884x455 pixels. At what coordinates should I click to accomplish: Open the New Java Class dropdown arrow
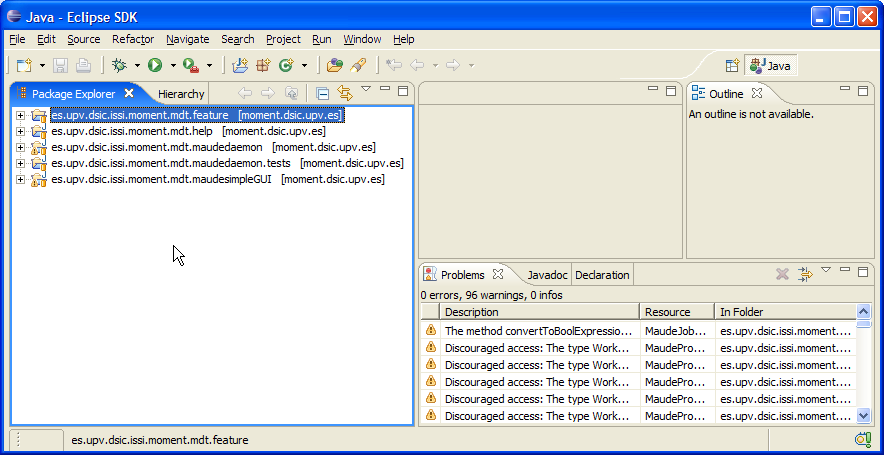coord(304,66)
